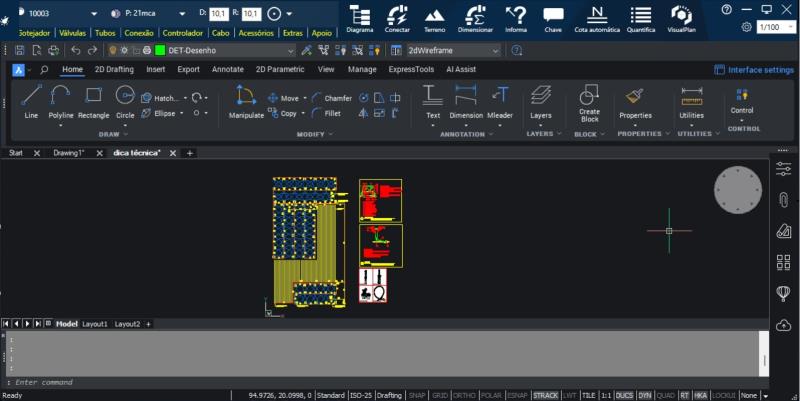Image resolution: width=800 pixels, height=401 pixels.
Task: Toggle GRID display in status bar
Action: point(440,395)
